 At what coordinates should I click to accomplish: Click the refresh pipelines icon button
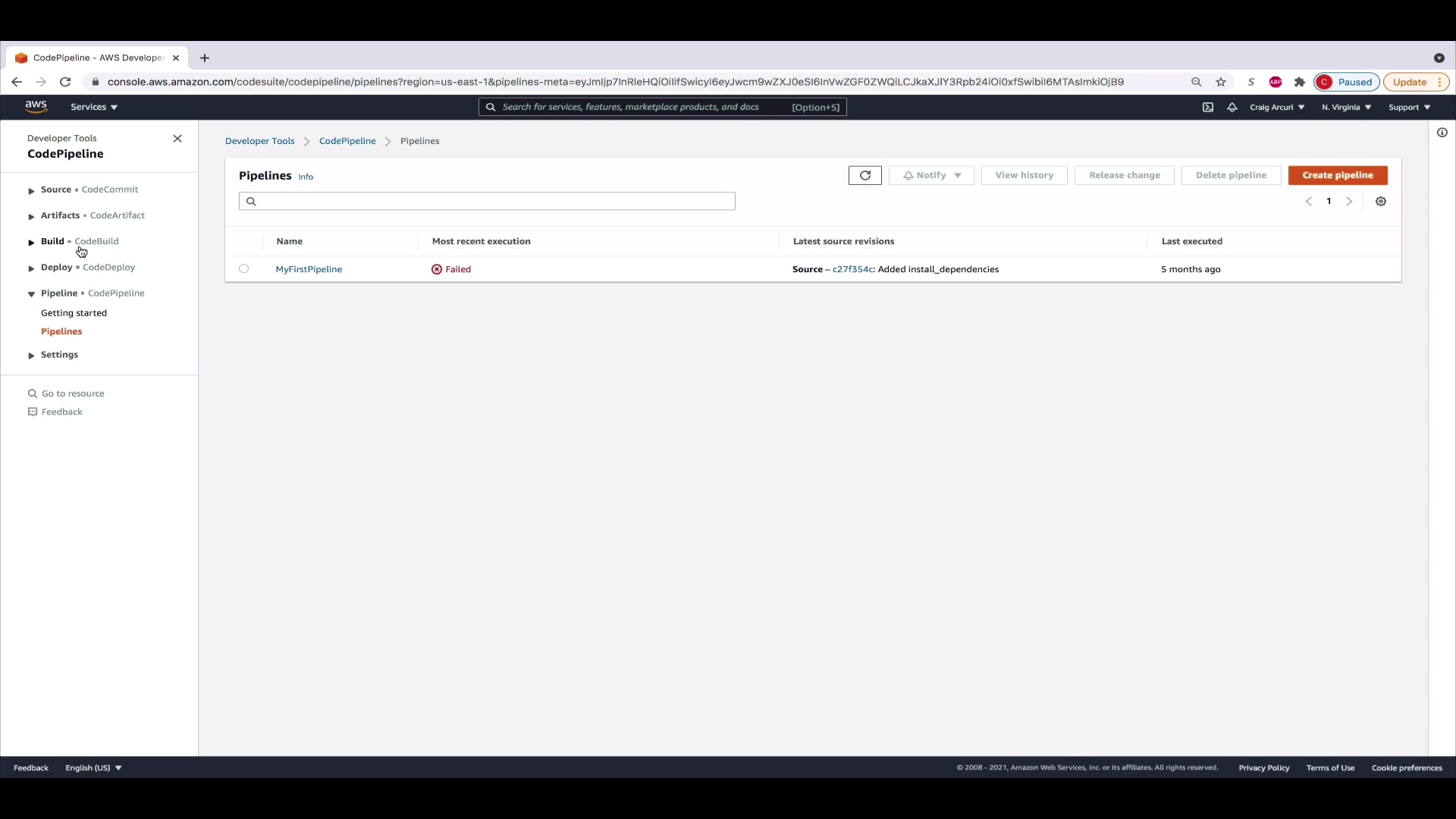864,175
